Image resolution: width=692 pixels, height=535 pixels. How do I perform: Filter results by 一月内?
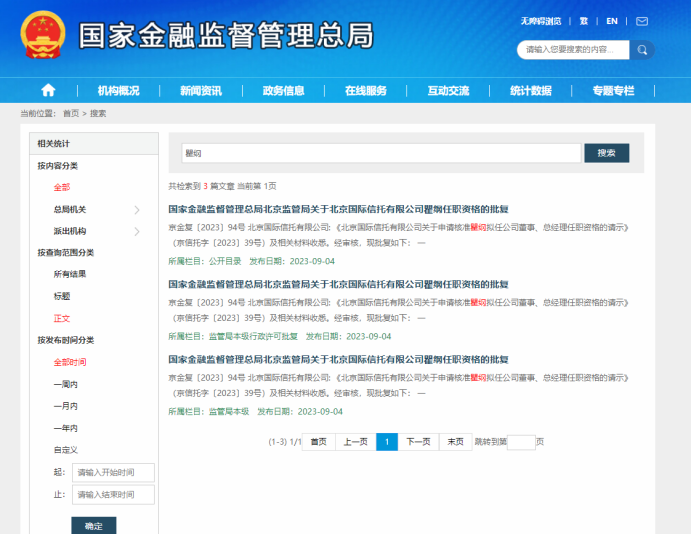[x=65, y=406]
